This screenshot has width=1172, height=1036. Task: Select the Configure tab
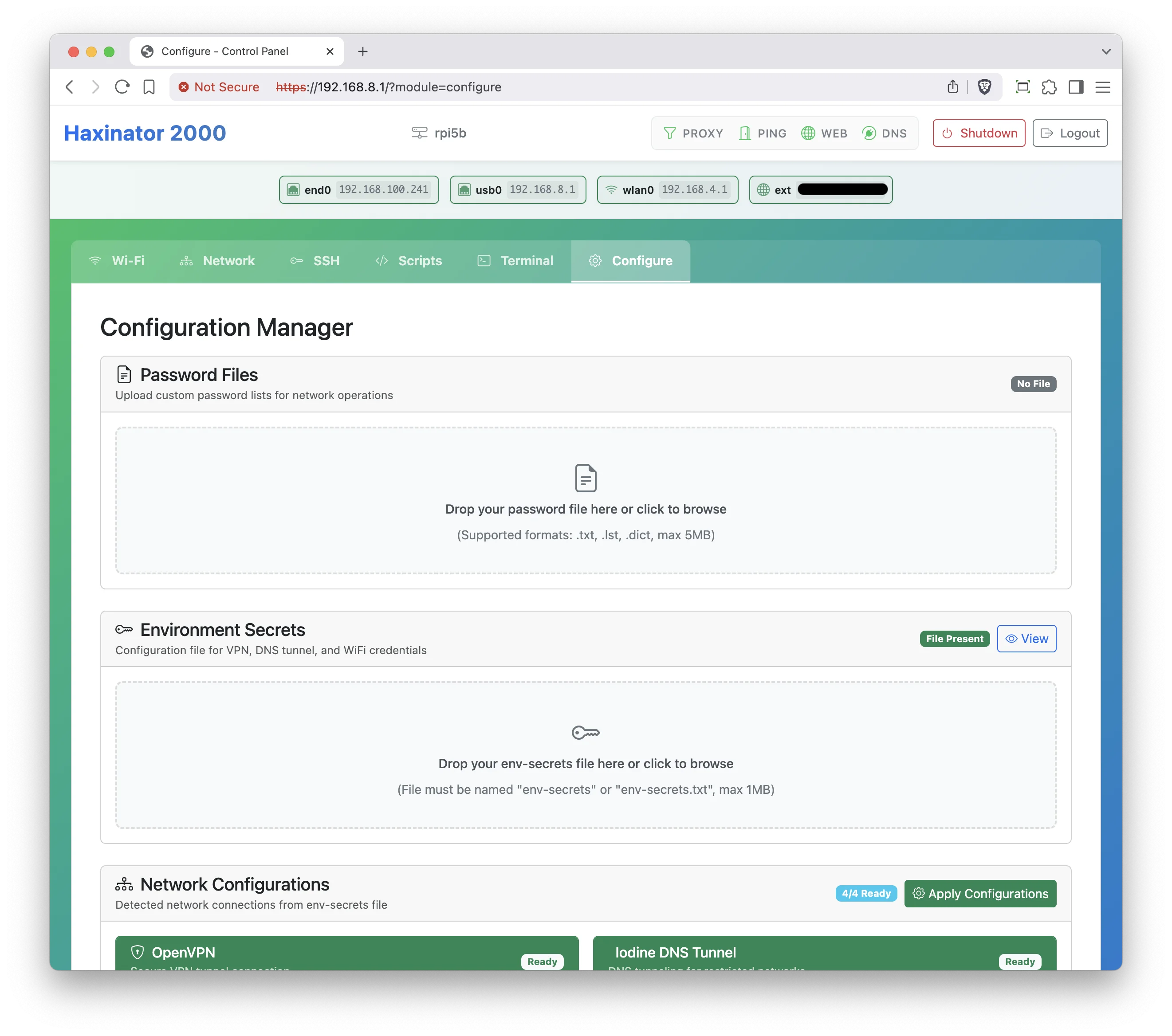(631, 261)
